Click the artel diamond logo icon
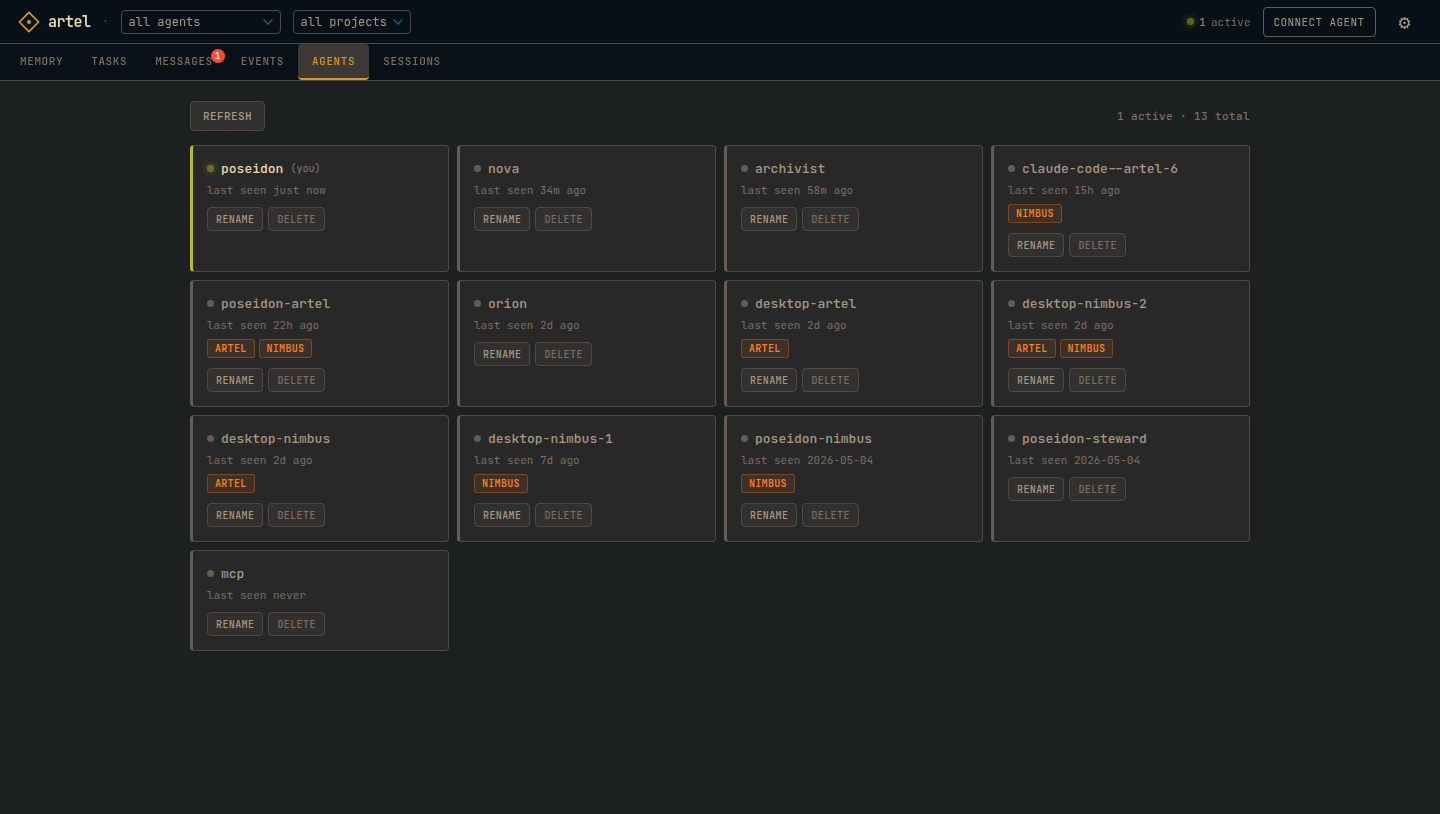1440x814 pixels. [29, 21]
